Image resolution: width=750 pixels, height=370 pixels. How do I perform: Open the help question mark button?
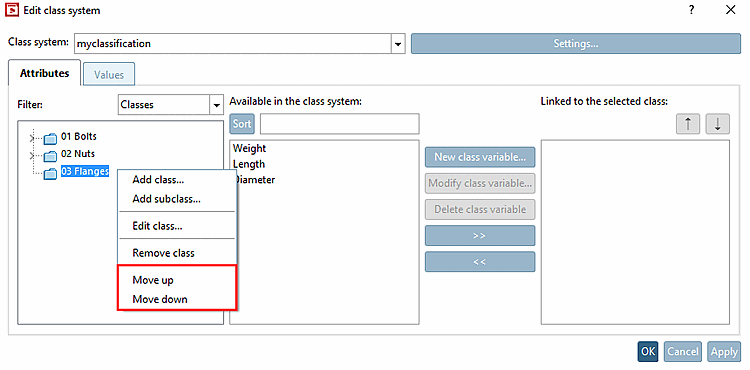coord(691,10)
